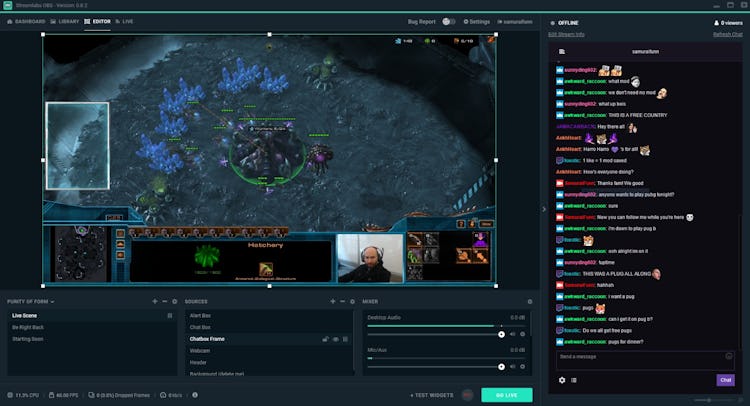This screenshot has height=406, width=750.
Task: Select the Chatbox Frame source
Action: click(x=269, y=339)
